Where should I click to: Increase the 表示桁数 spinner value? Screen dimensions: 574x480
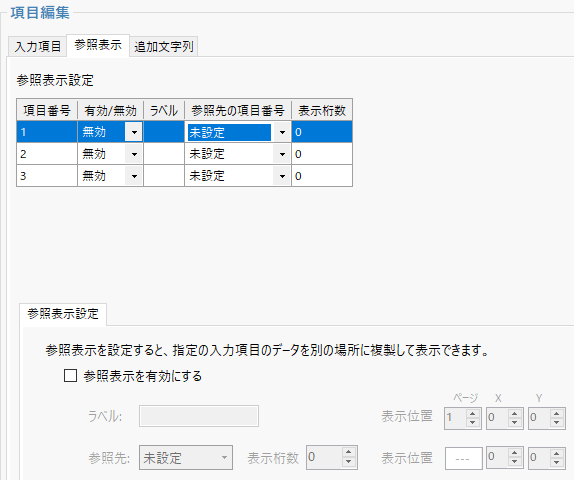[x=348, y=453]
